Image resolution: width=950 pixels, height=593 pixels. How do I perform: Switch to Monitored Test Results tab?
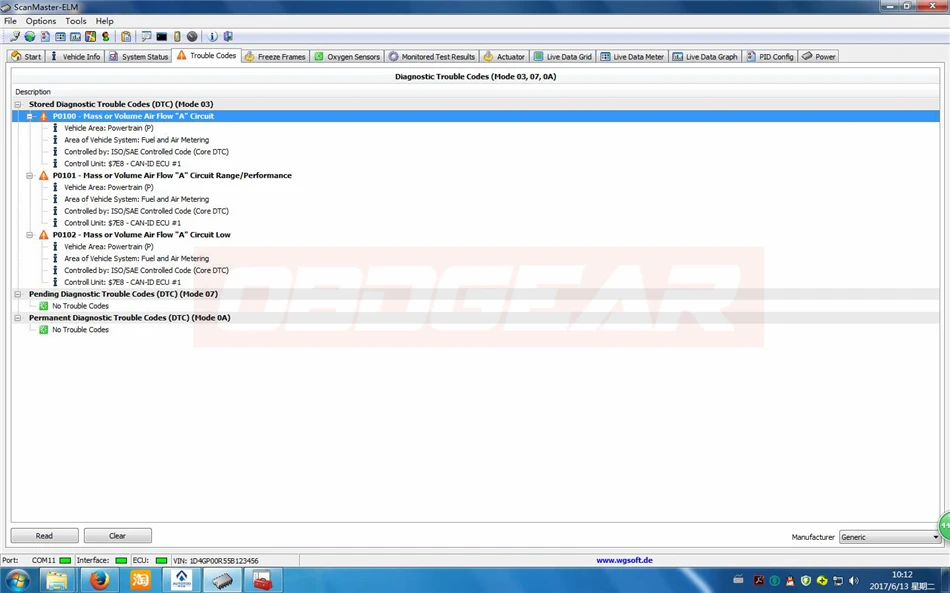pos(432,56)
